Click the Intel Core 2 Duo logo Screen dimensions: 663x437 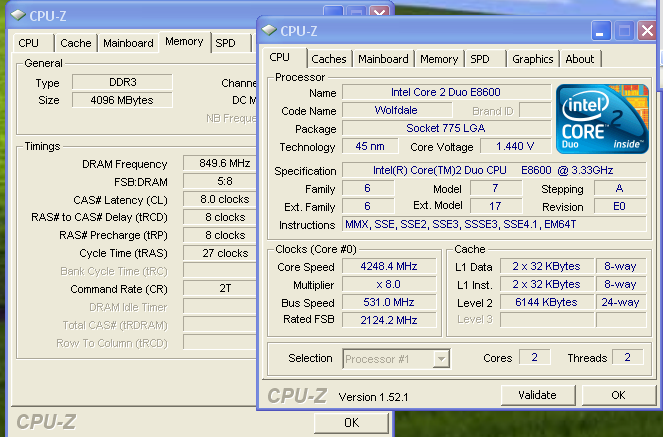(602, 119)
